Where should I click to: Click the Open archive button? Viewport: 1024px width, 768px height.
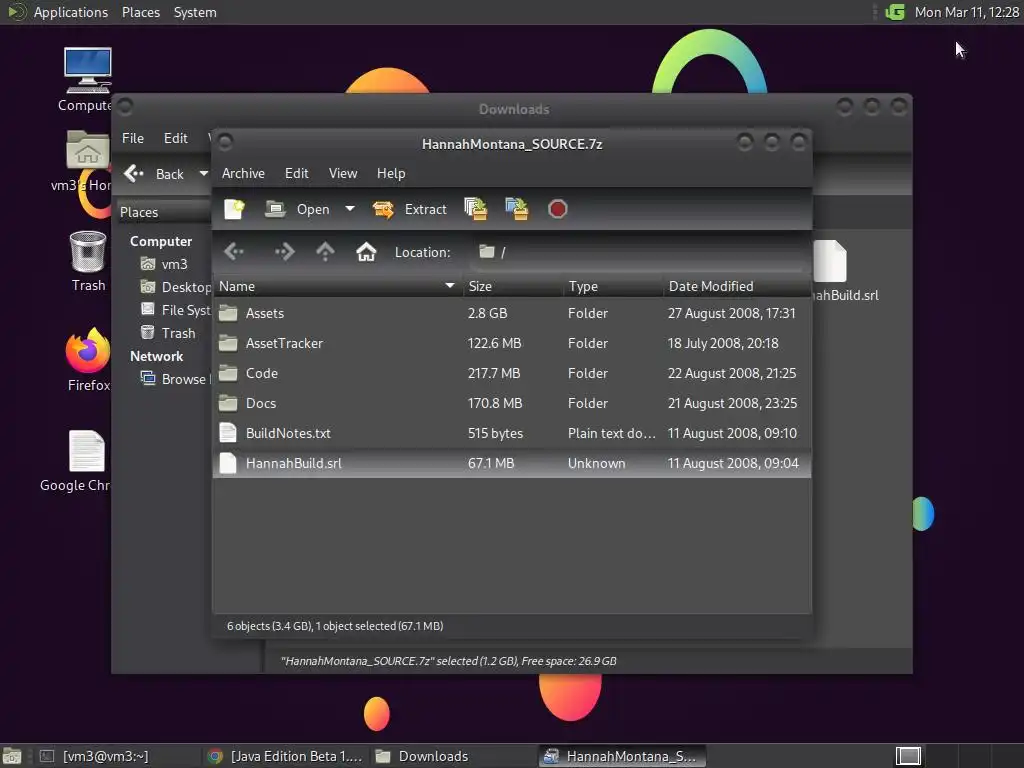tap(297, 209)
